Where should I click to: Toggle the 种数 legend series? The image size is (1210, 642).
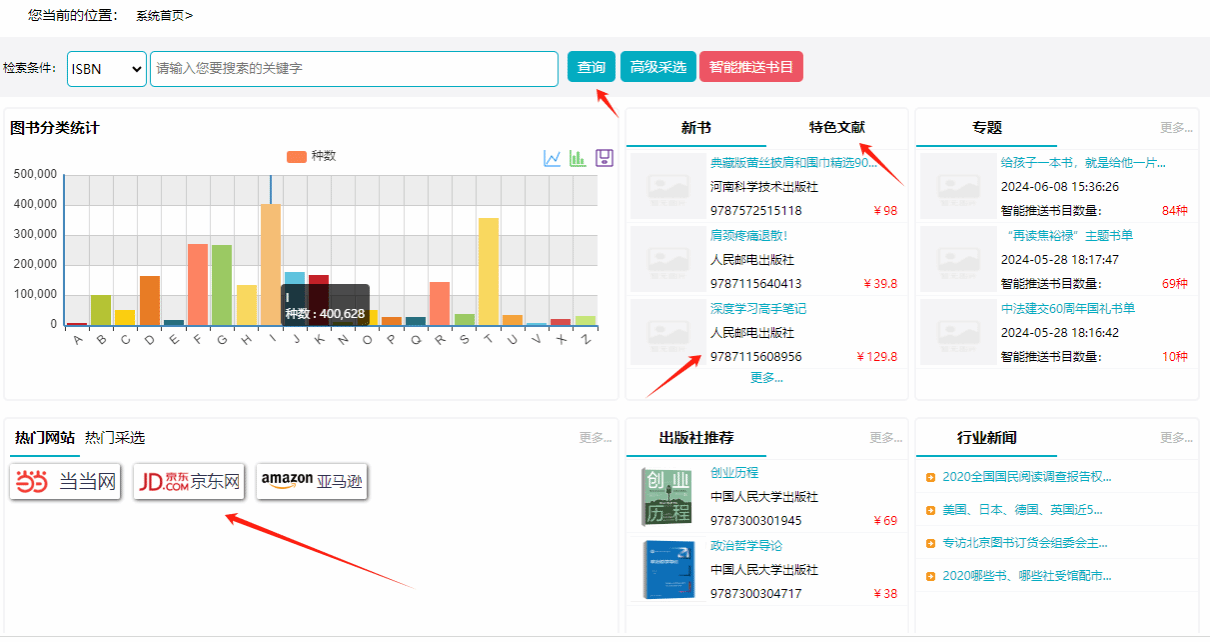[311, 156]
